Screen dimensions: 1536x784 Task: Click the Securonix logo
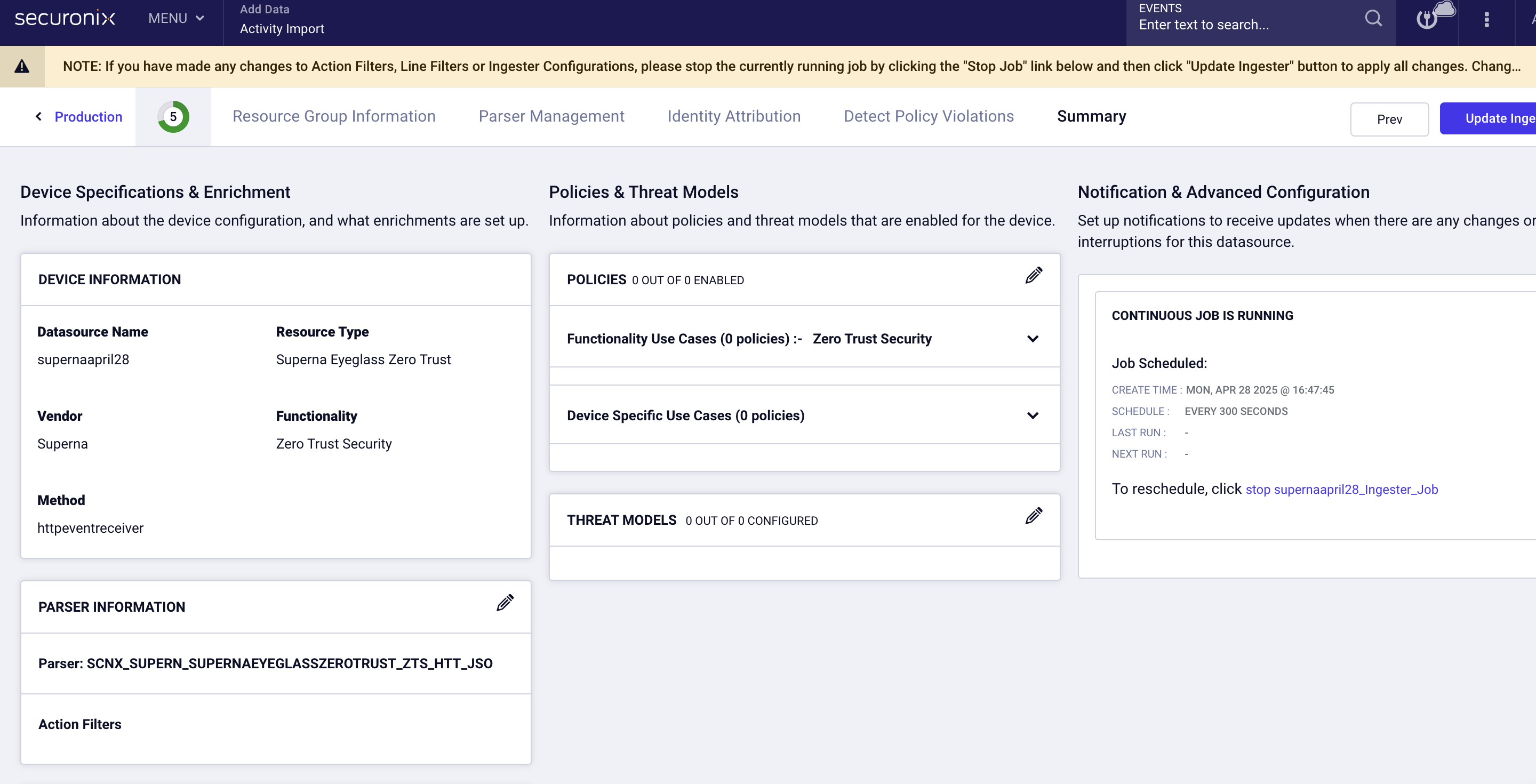click(x=65, y=19)
